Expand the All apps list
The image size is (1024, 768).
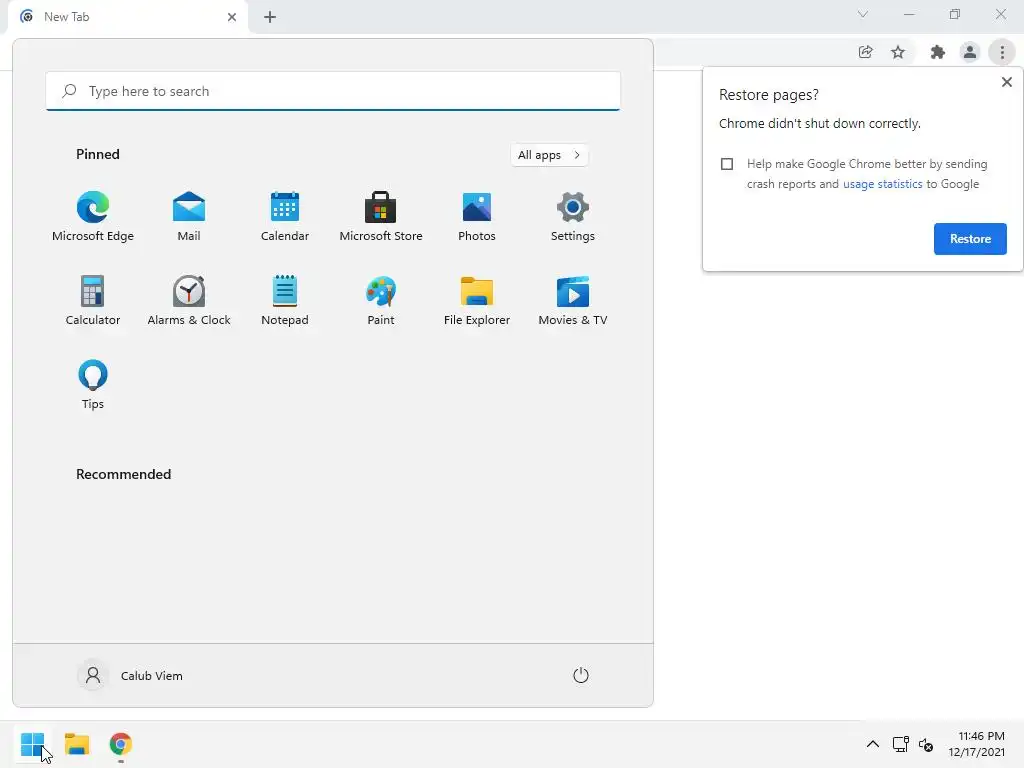549,155
